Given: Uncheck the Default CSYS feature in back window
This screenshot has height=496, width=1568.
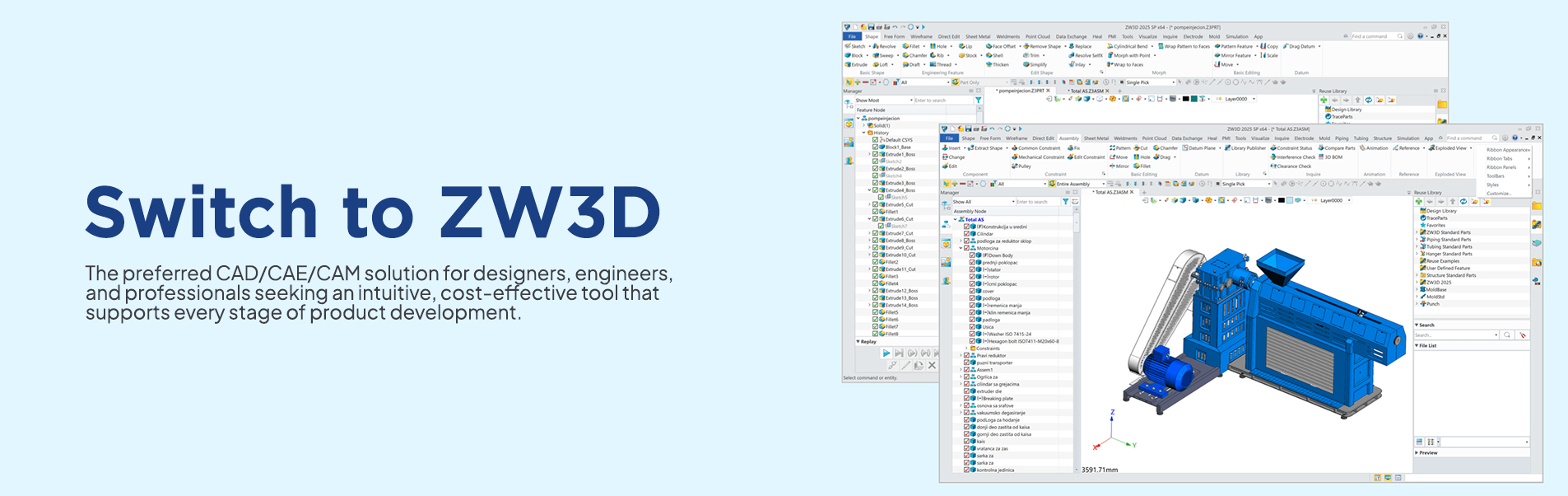Looking at the screenshot, I should point(875,140).
